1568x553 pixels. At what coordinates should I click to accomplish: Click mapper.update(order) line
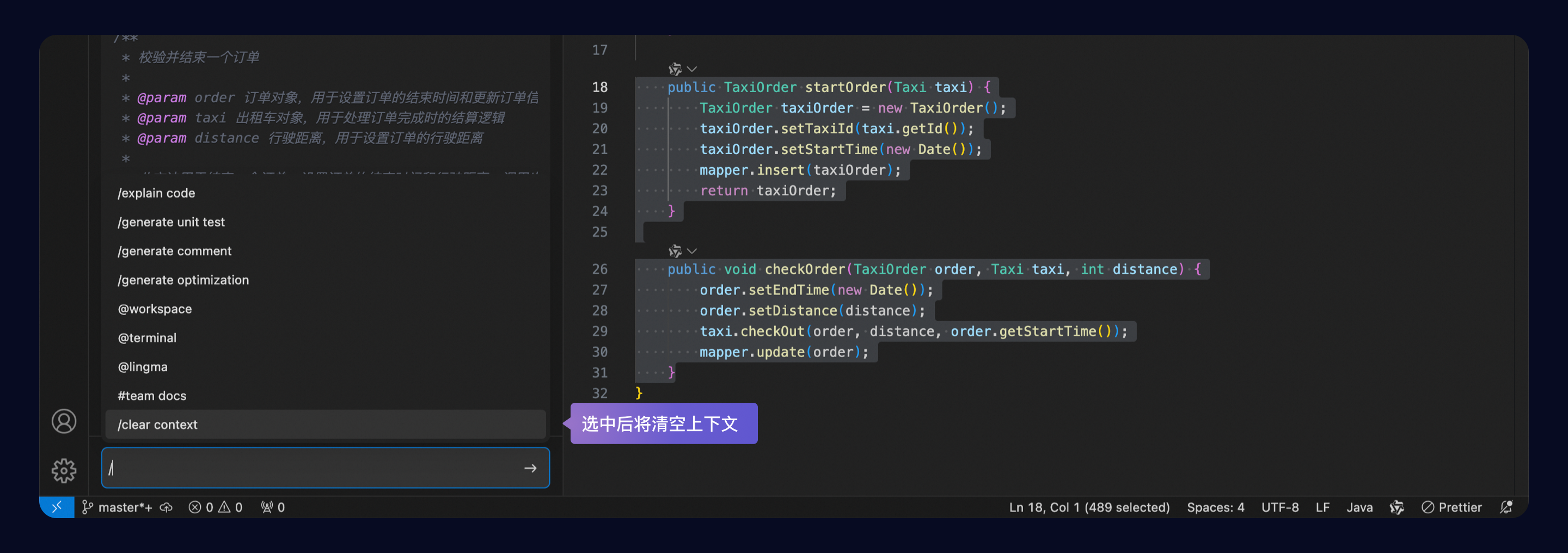point(784,352)
